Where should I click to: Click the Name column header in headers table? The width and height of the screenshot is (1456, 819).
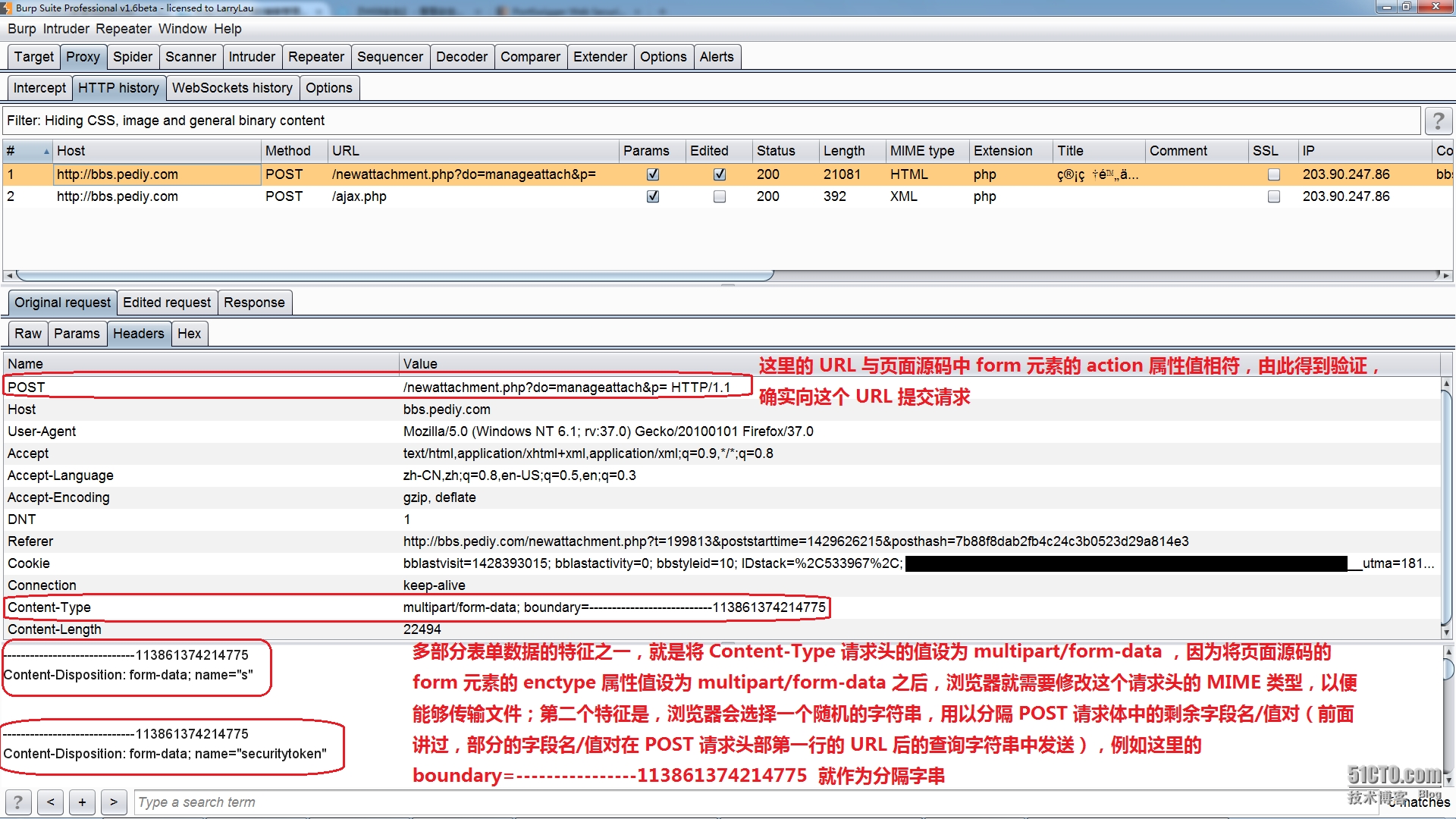(x=201, y=364)
